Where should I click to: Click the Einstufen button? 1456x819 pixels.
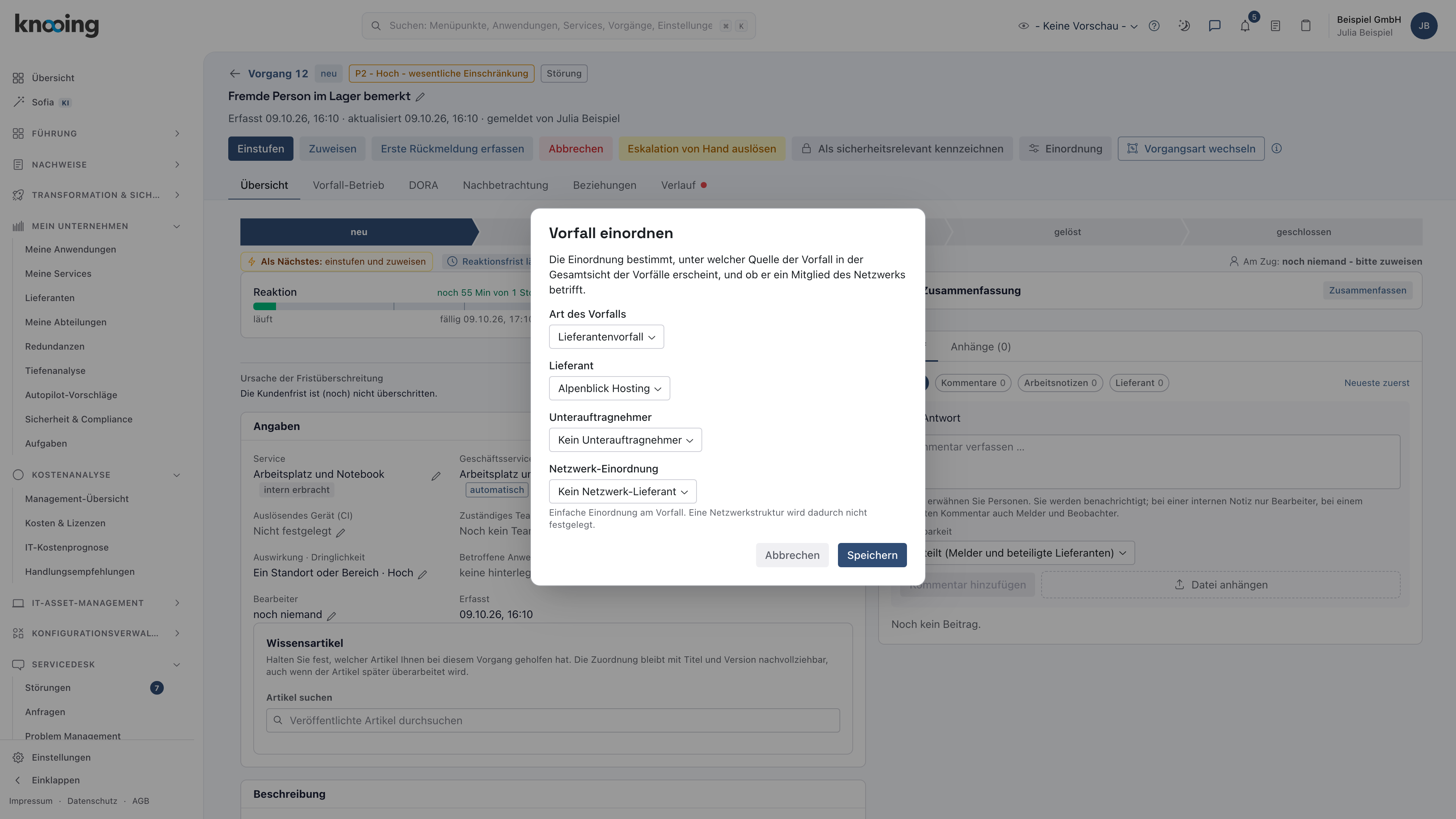pyautogui.click(x=260, y=149)
